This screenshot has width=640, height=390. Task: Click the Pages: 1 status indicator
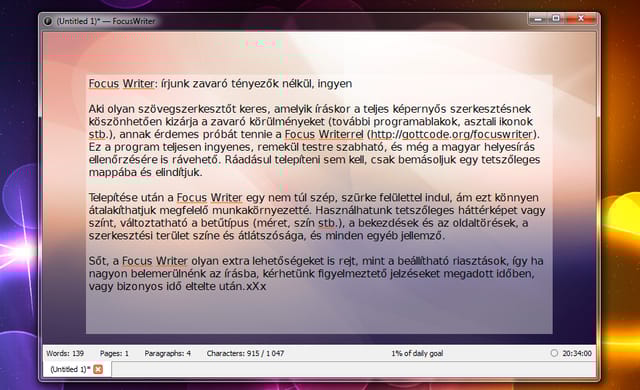tap(114, 353)
